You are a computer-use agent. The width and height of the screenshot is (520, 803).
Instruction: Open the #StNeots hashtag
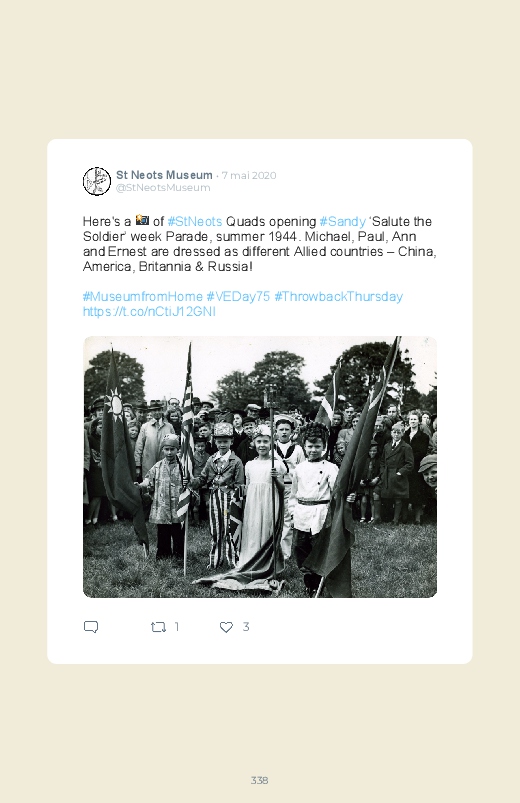pyautogui.click(x=195, y=222)
